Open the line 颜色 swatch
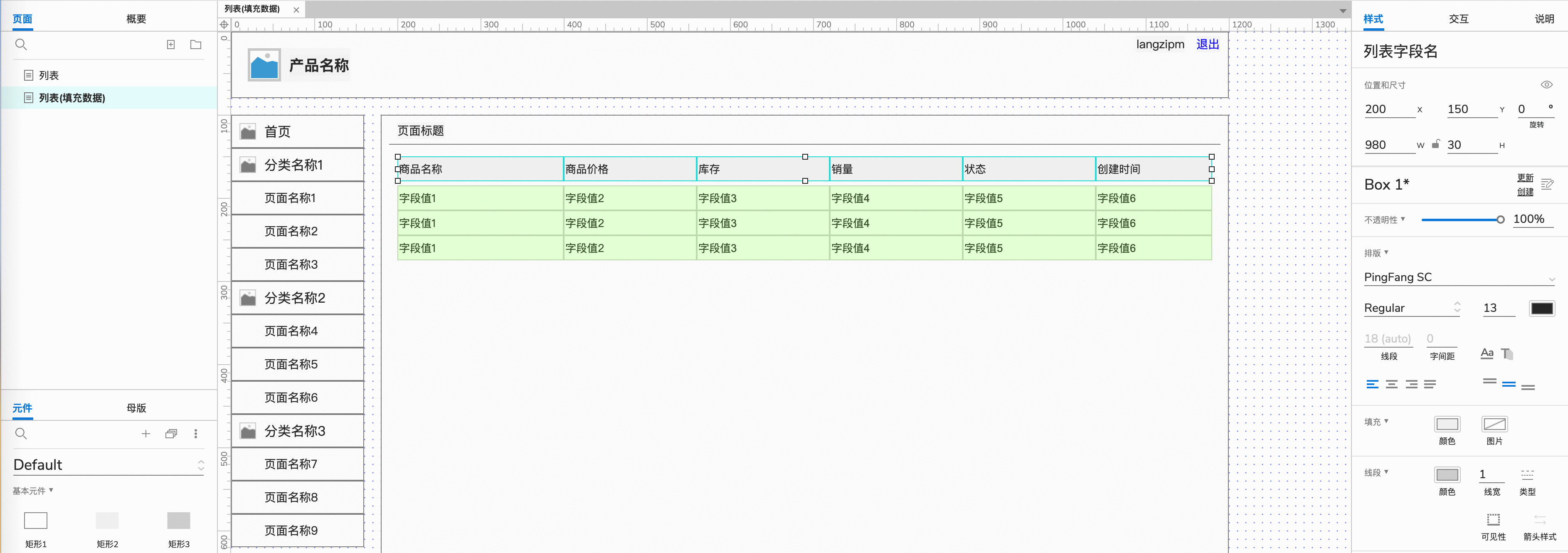Viewport: 1568px width, 553px height. click(x=1447, y=474)
